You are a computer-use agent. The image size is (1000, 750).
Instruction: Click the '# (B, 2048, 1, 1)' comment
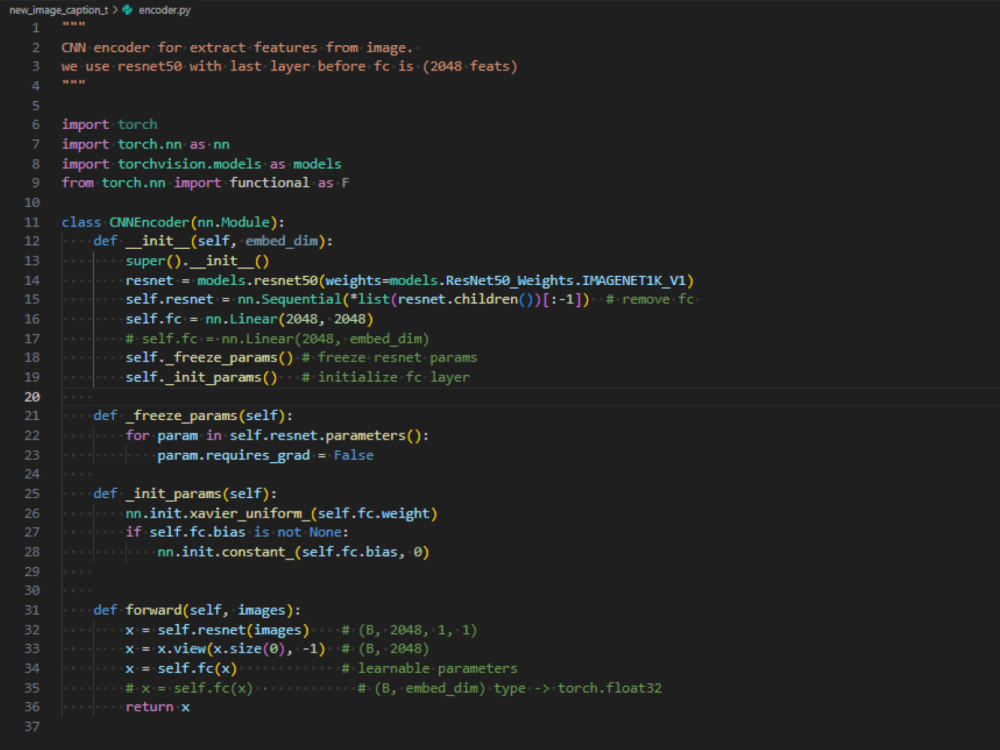(409, 630)
